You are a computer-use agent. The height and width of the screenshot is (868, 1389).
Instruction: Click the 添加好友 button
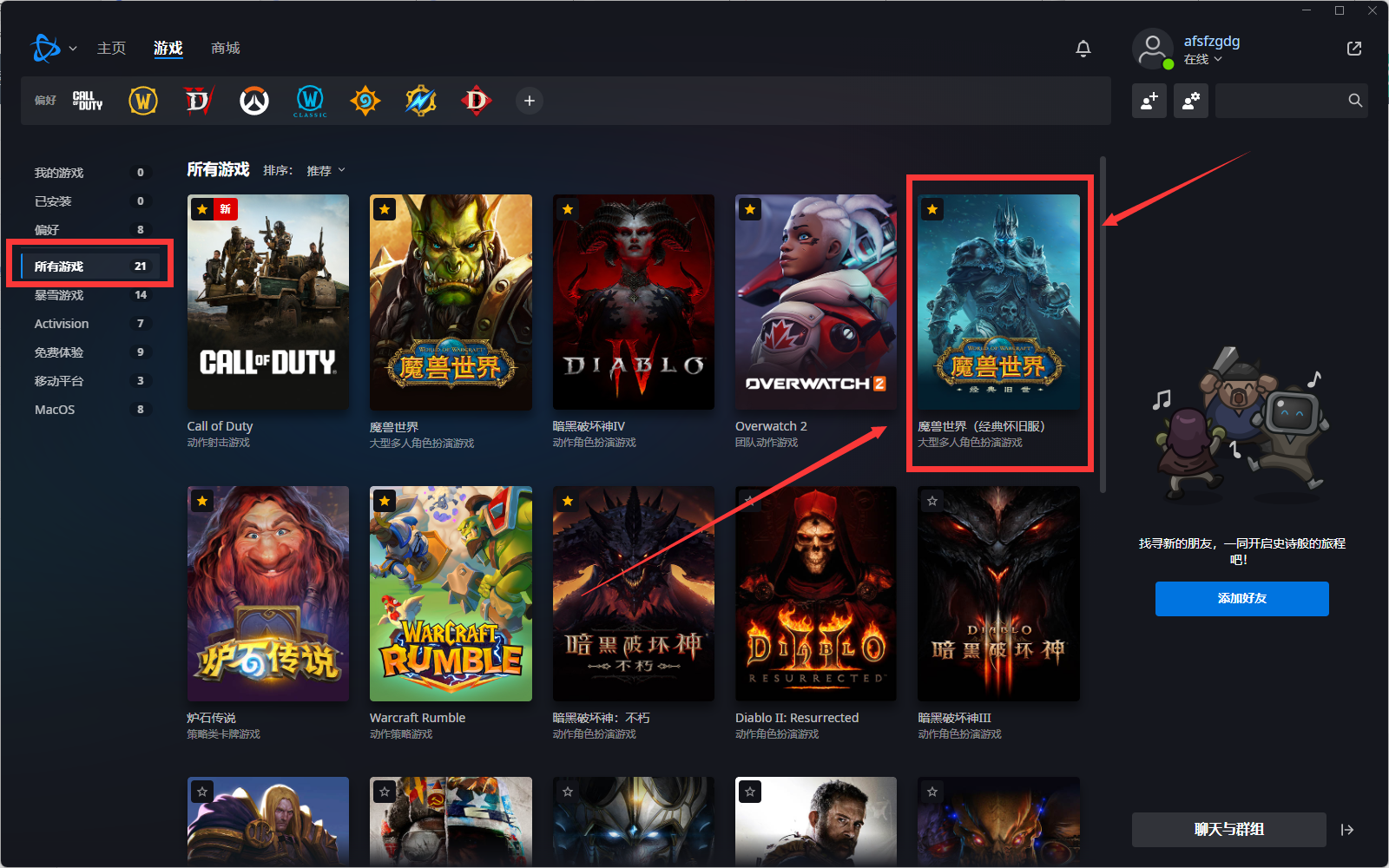pyautogui.click(x=1242, y=599)
